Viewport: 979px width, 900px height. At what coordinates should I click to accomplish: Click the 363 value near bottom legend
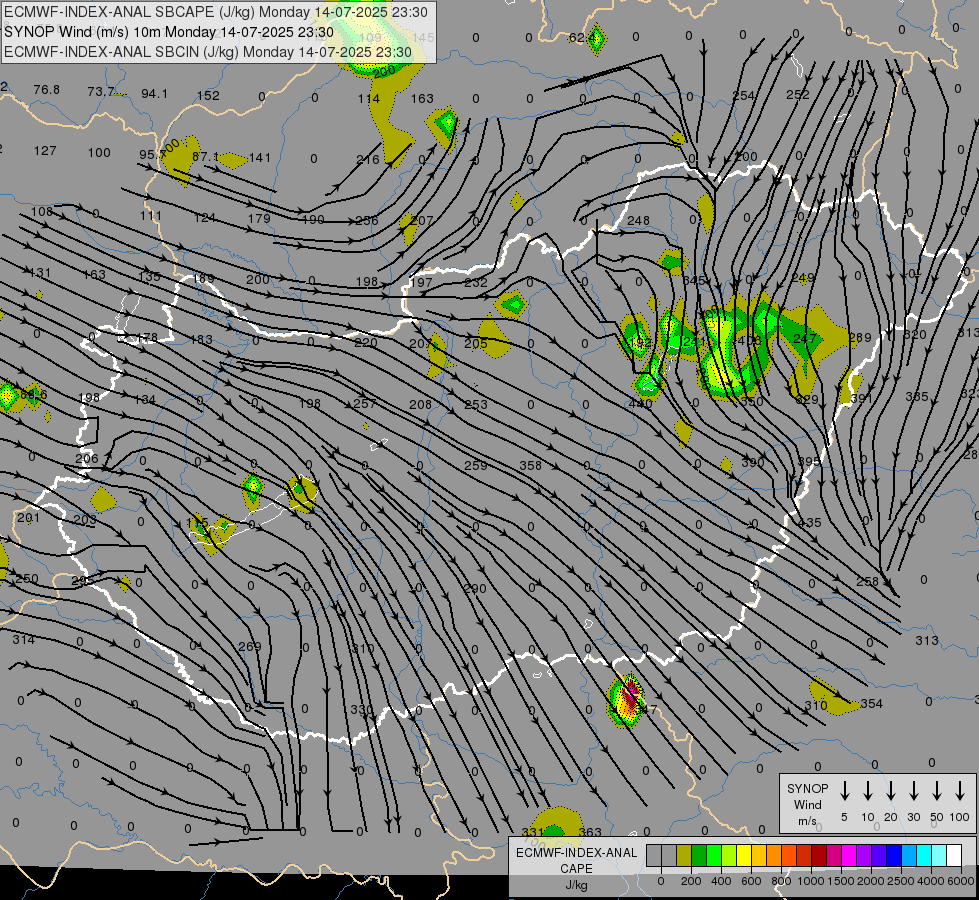tap(589, 832)
